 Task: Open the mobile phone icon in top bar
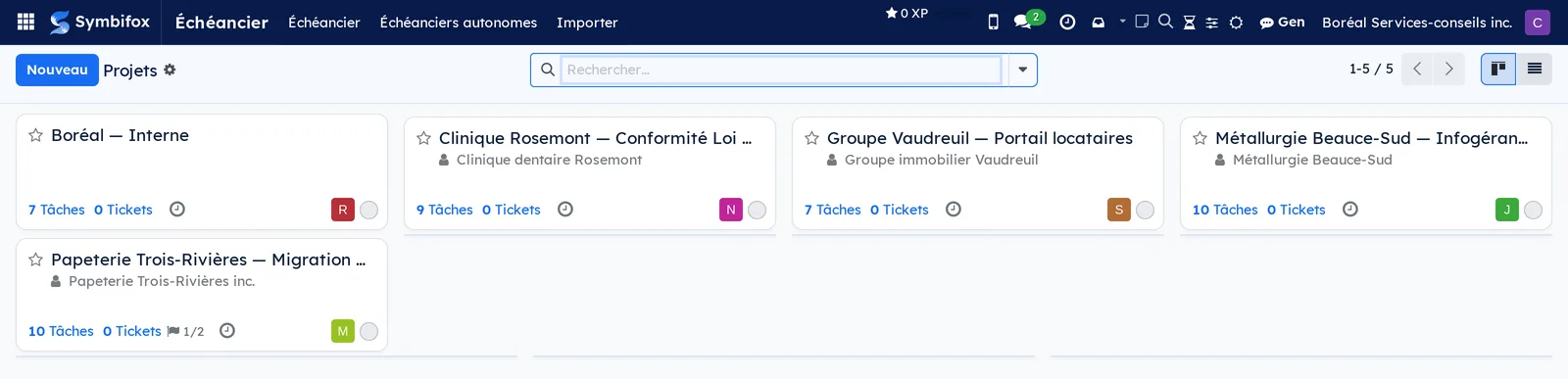pos(993,22)
